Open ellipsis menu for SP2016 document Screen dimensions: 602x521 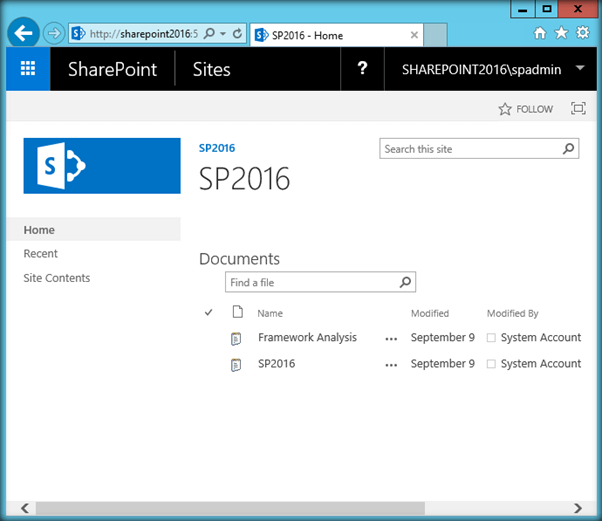coord(391,365)
